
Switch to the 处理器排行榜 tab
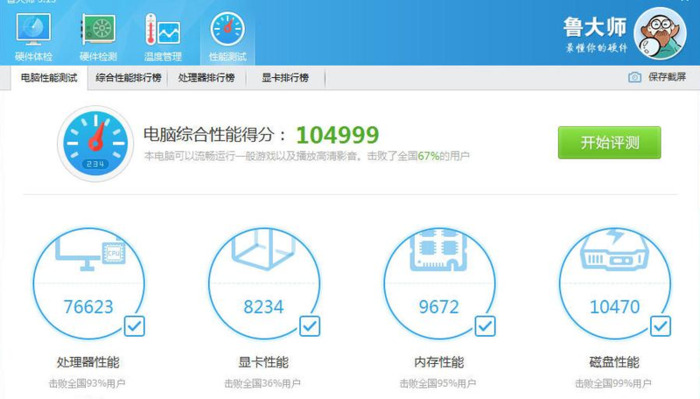206,78
